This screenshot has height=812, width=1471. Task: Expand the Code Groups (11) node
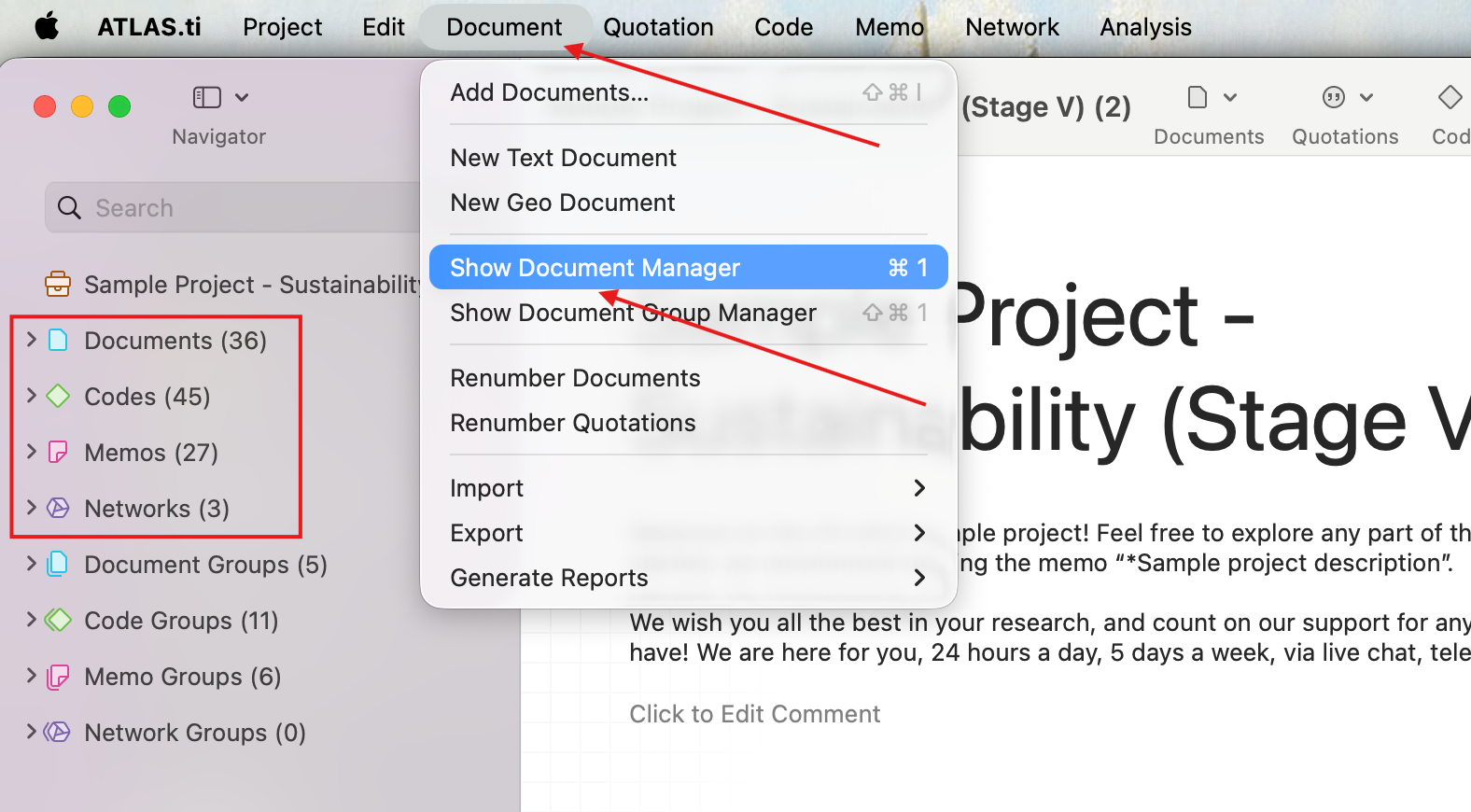tap(32, 620)
